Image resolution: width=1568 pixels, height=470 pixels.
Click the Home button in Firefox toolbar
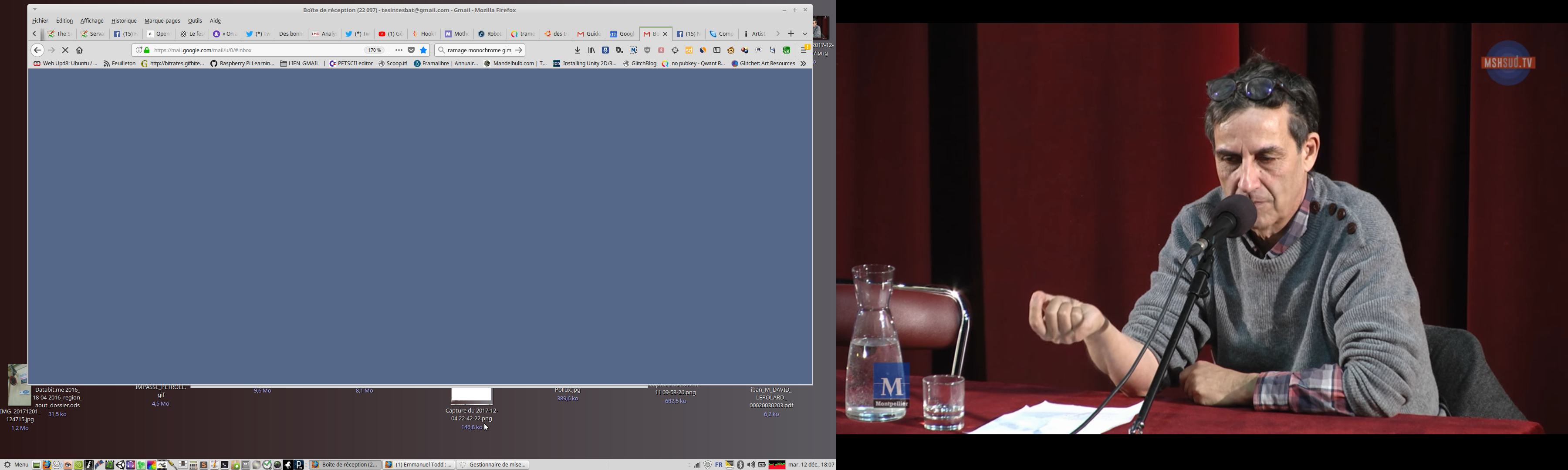pos(80,50)
